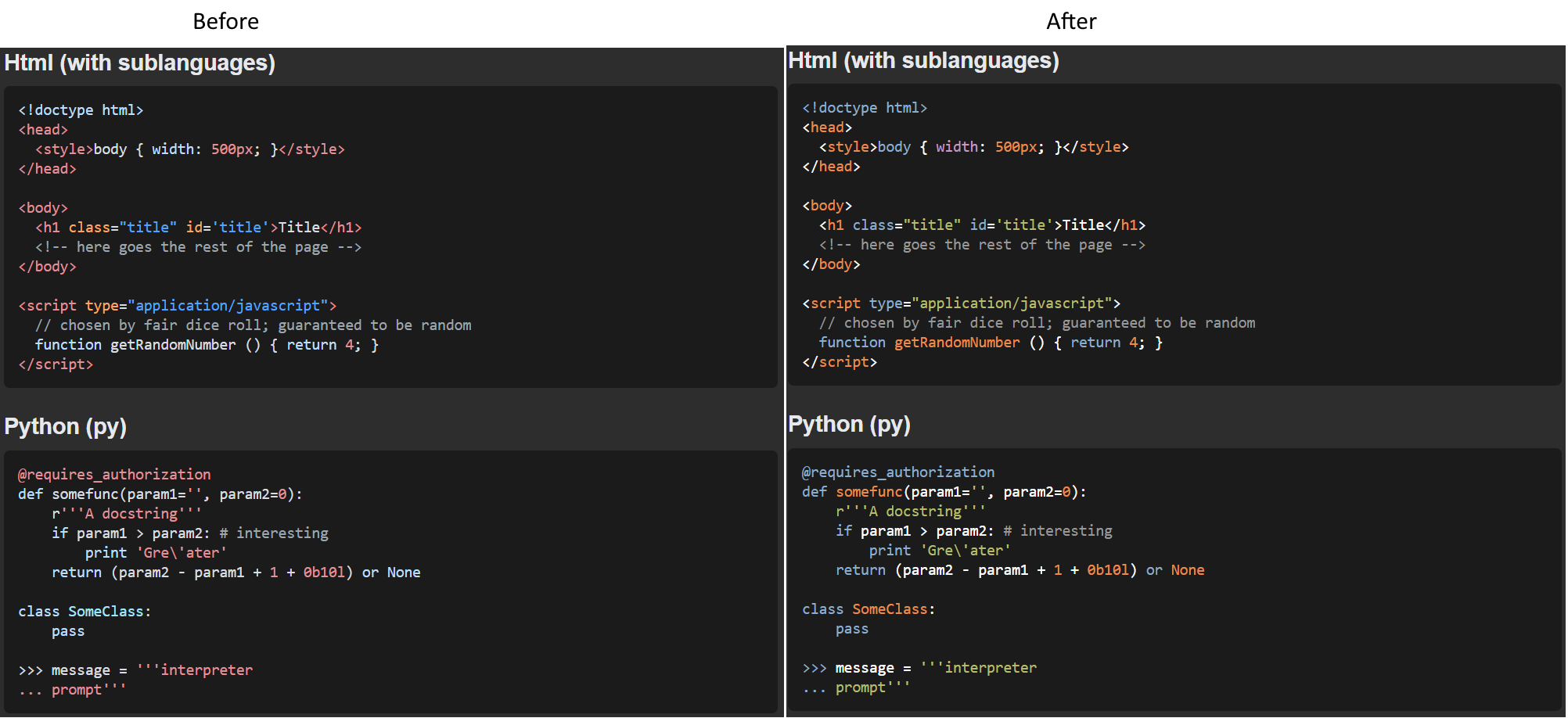
Task: Click 'if param1 > param2' line in After panel
Action: (974, 531)
